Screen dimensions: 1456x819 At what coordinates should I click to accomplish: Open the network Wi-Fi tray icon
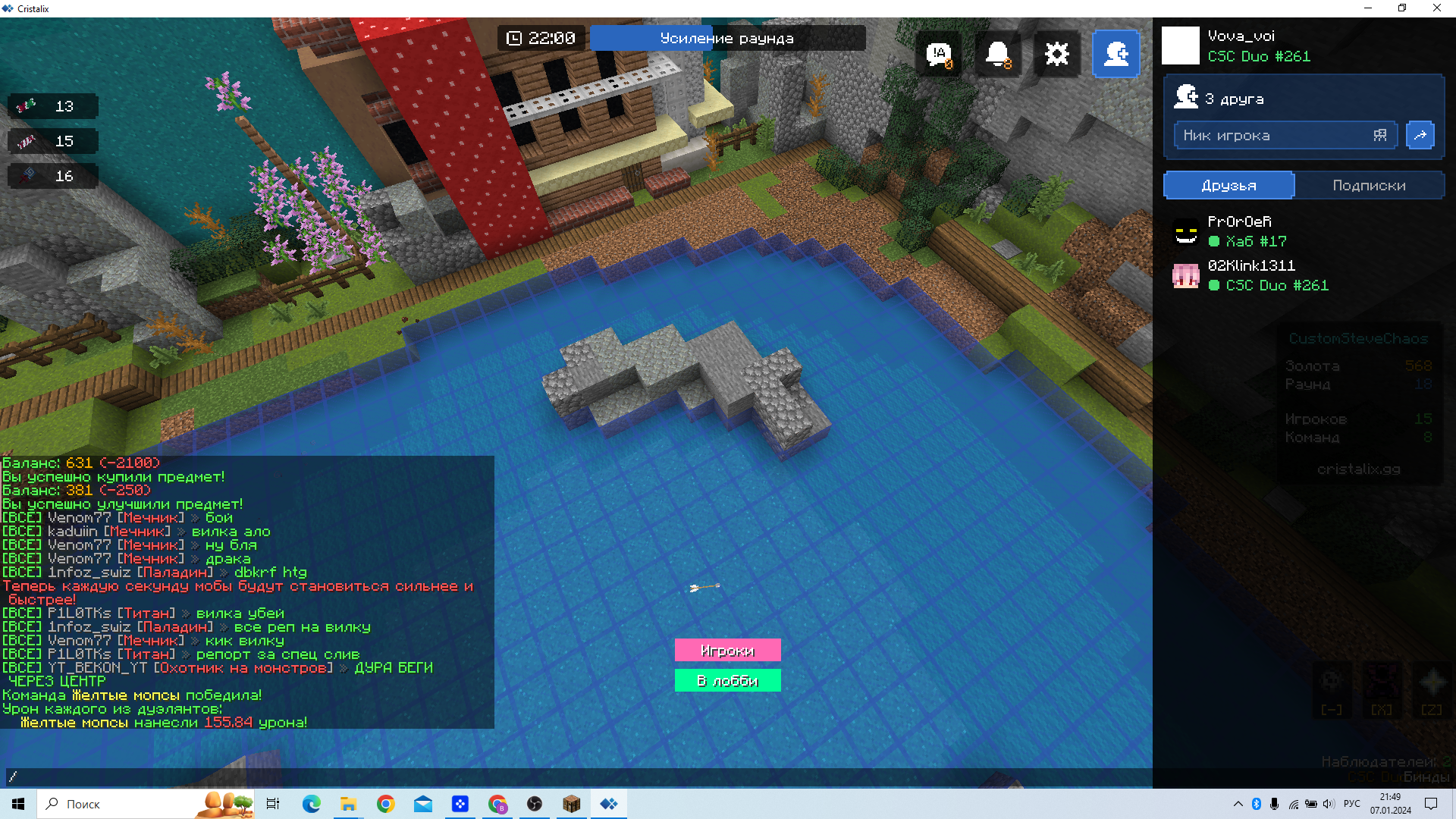click(1293, 804)
